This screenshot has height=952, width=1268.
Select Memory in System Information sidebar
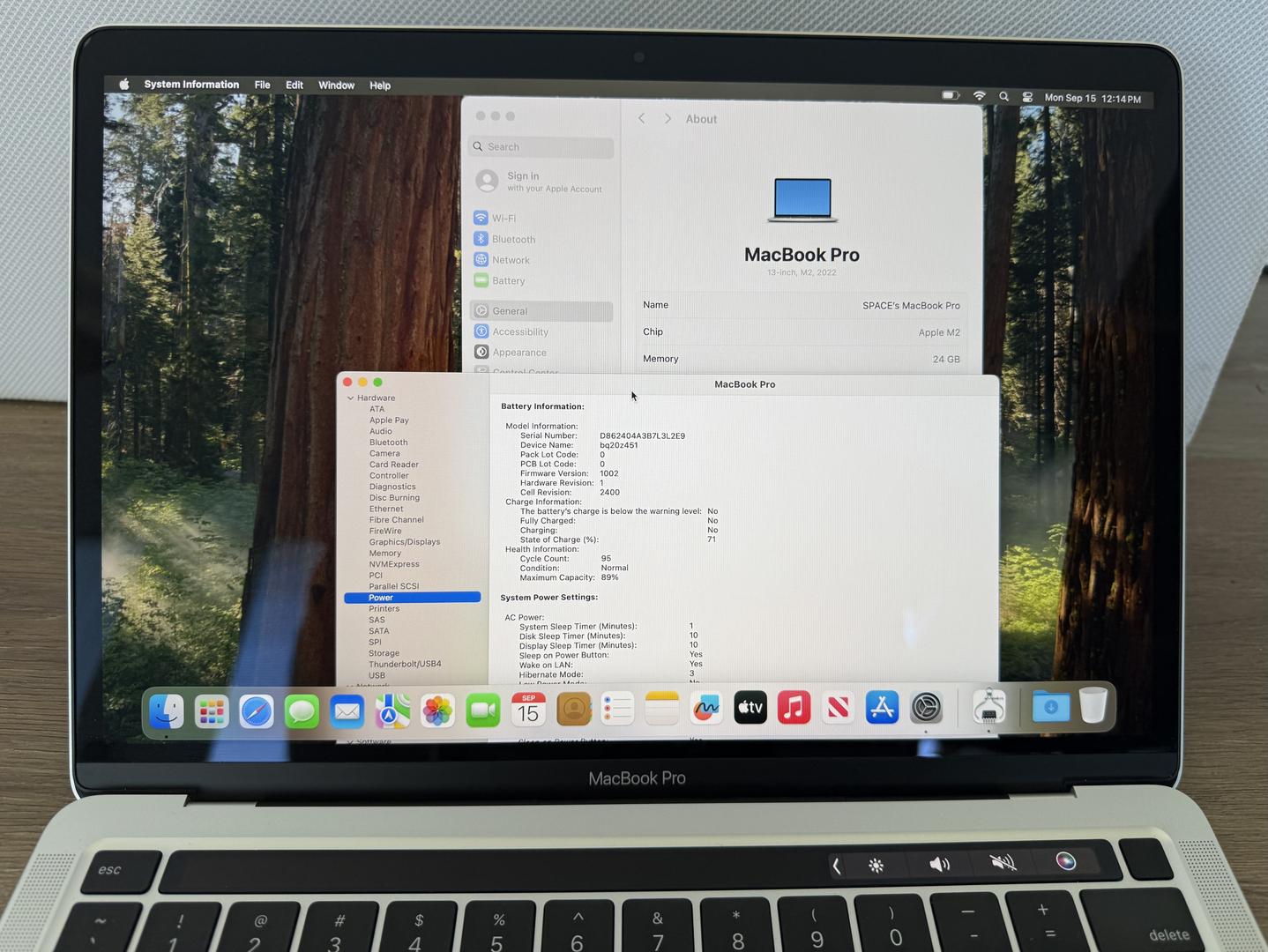coord(384,553)
